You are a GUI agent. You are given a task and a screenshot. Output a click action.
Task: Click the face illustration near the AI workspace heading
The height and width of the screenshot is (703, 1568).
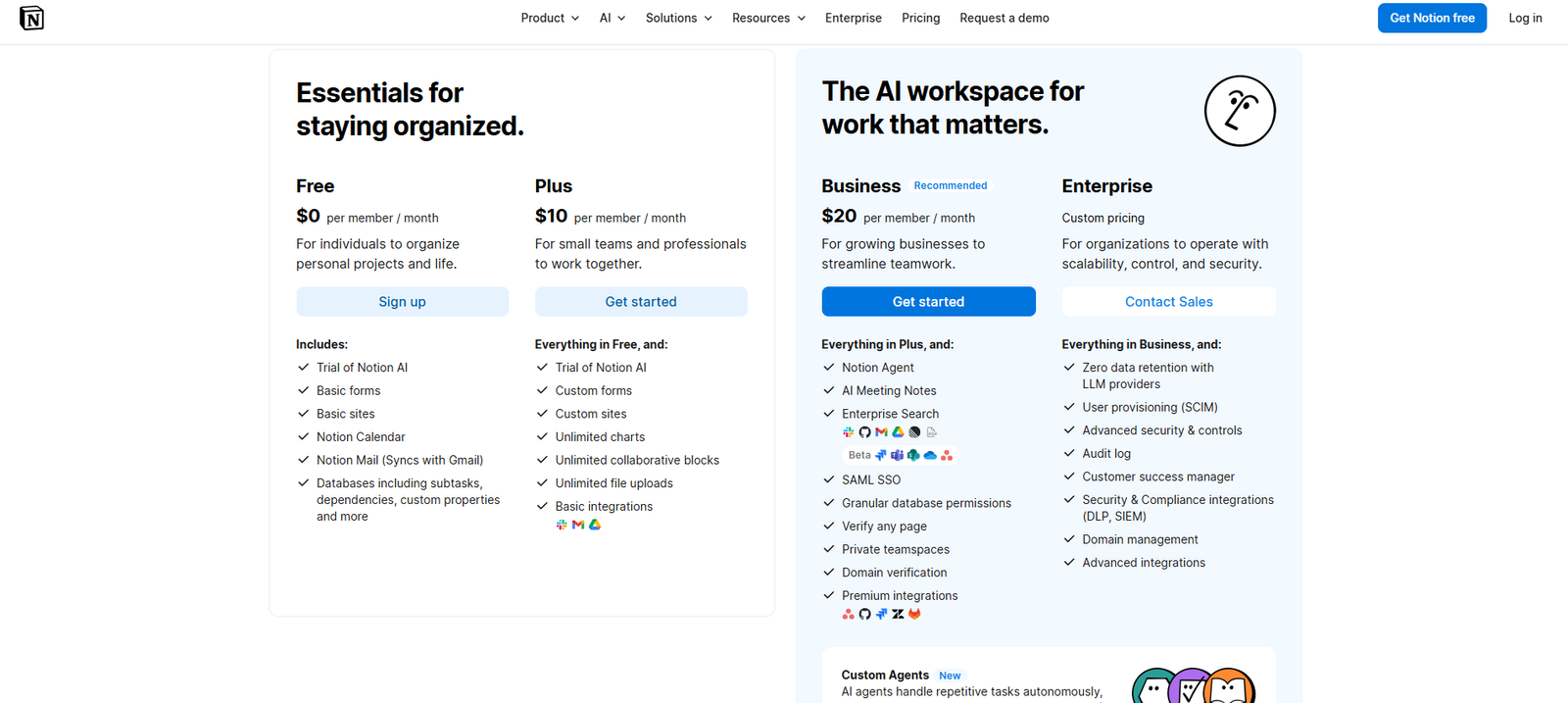point(1239,111)
